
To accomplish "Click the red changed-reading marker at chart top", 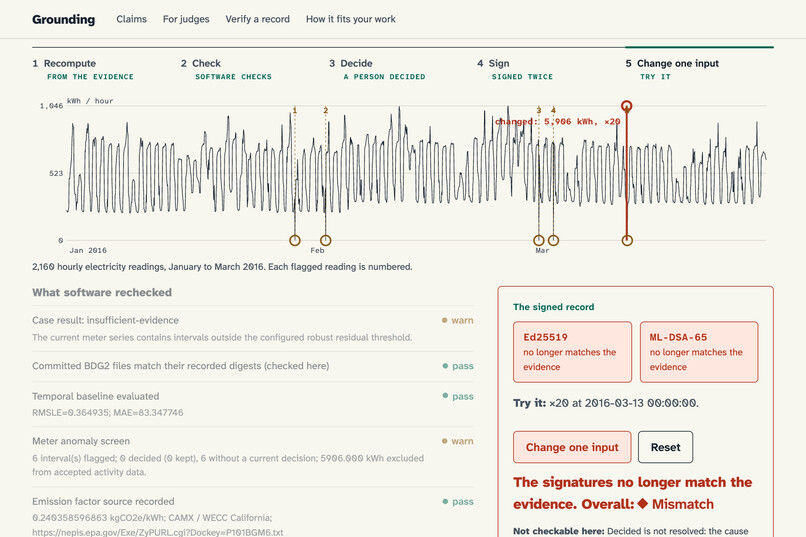I will point(626,106).
